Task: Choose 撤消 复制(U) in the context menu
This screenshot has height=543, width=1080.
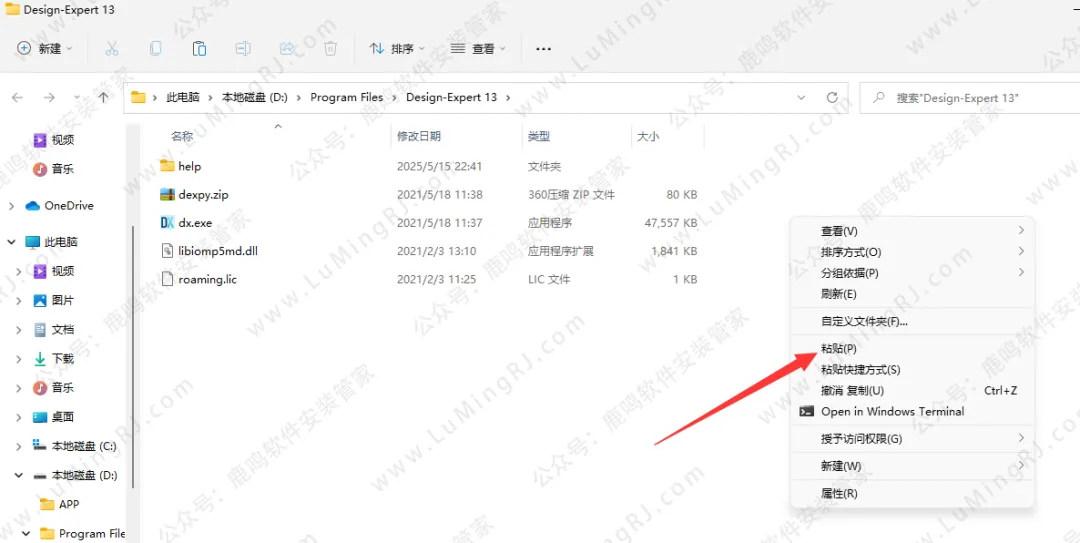Action: [912, 391]
